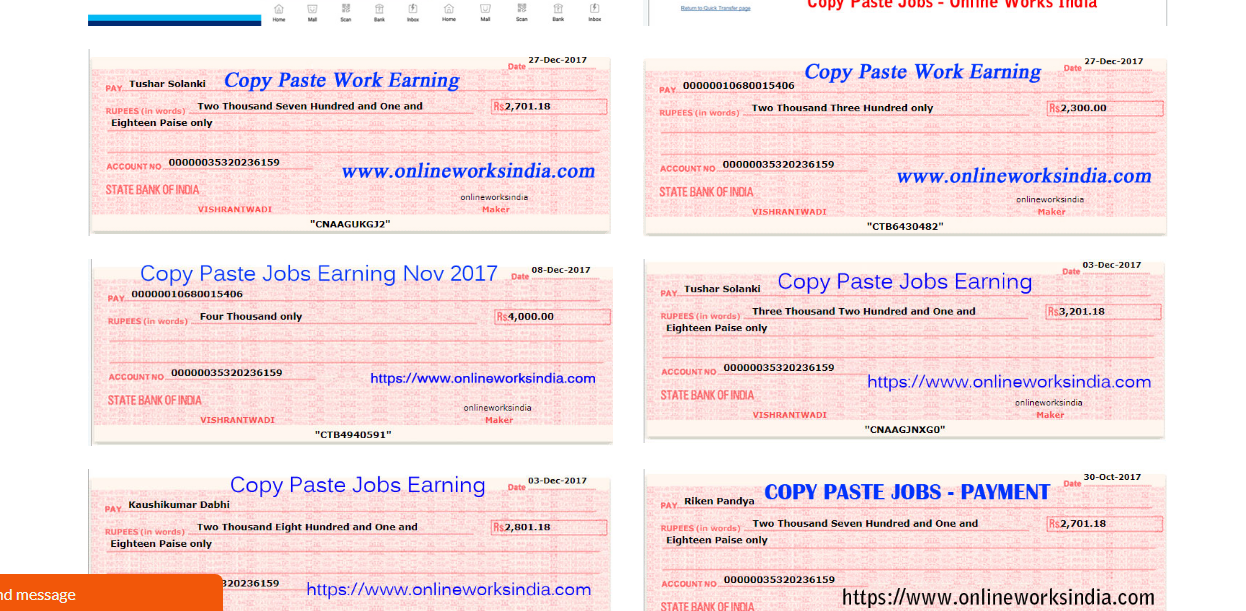
Task: Open the cheque image coded CNAAGUKGJ2
Action: 349,142
